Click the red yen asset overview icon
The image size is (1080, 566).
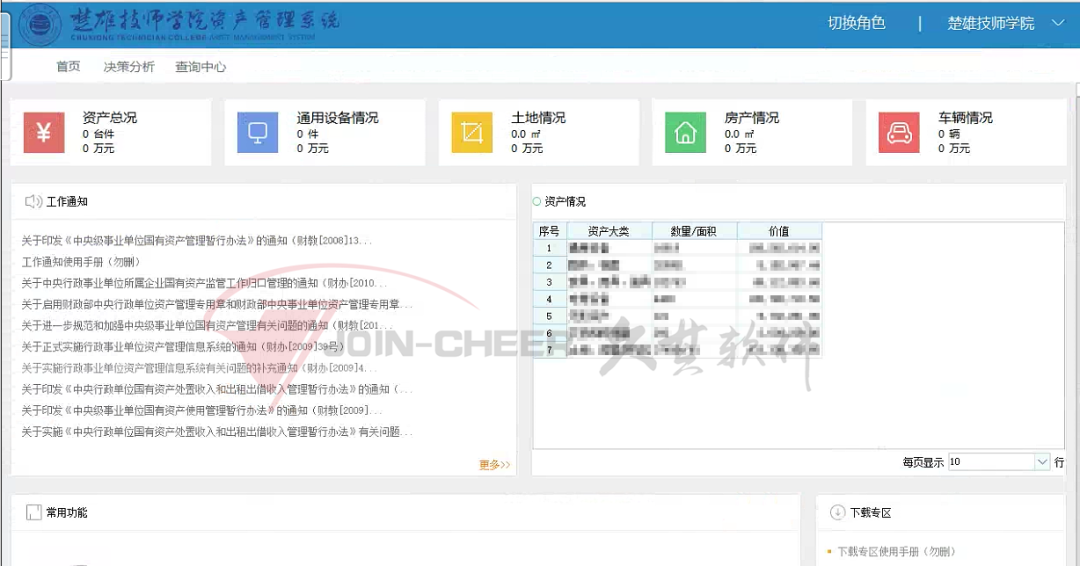pyautogui.click(x=44, y=133)
